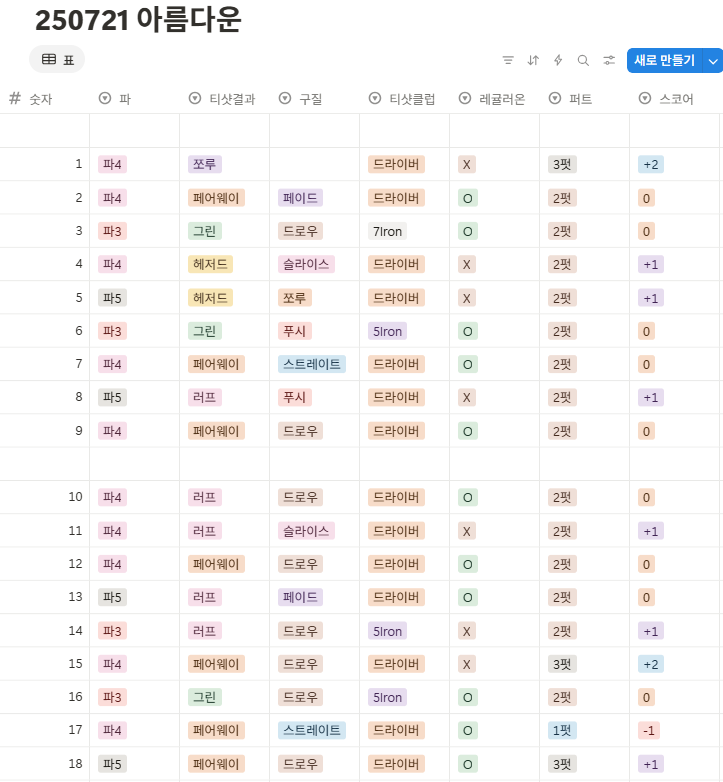Open the search magnifier icon
Image resolution: width=723 pixels, height=782 pixels.
583,60
